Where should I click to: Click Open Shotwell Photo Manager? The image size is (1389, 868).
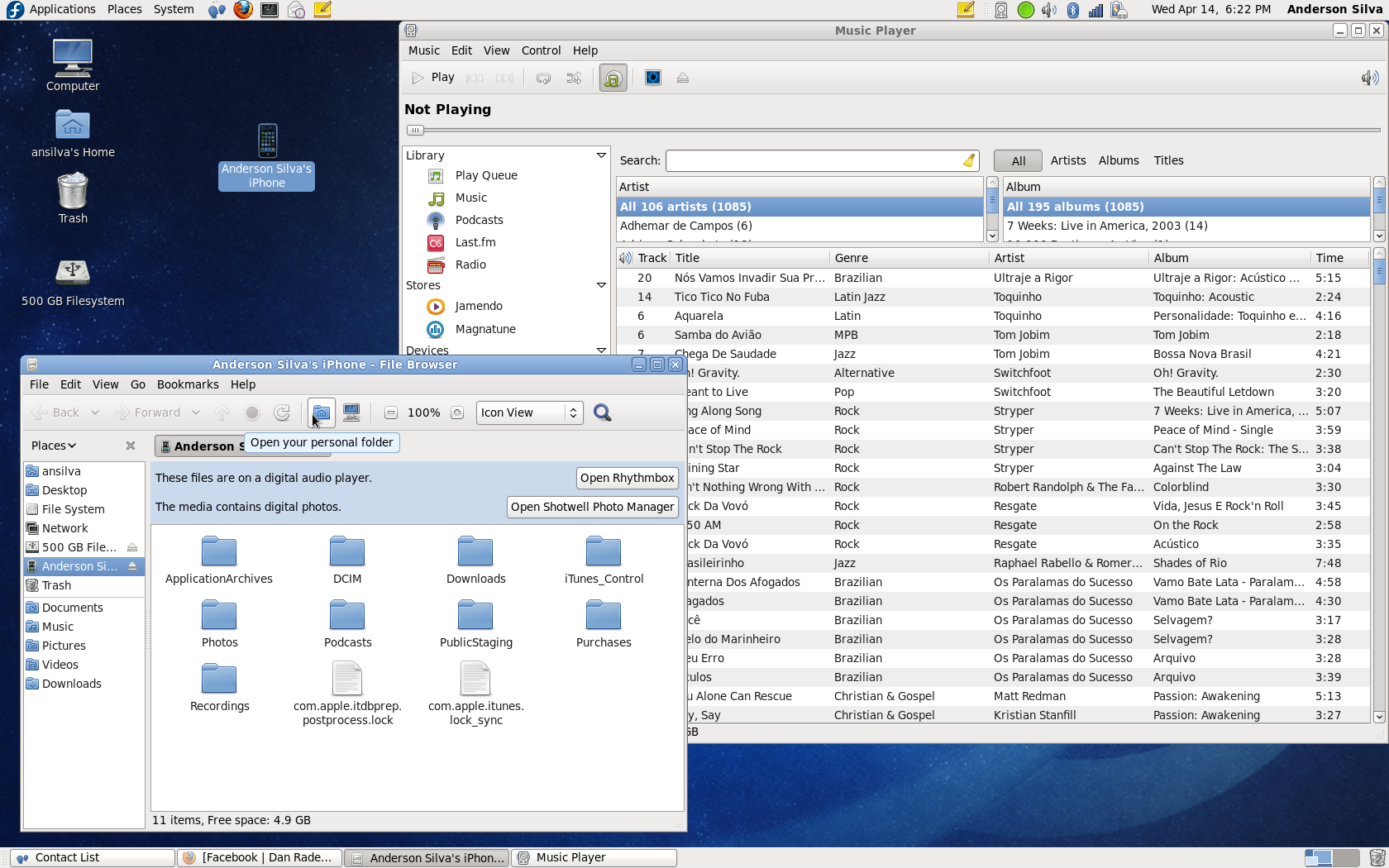592,507
